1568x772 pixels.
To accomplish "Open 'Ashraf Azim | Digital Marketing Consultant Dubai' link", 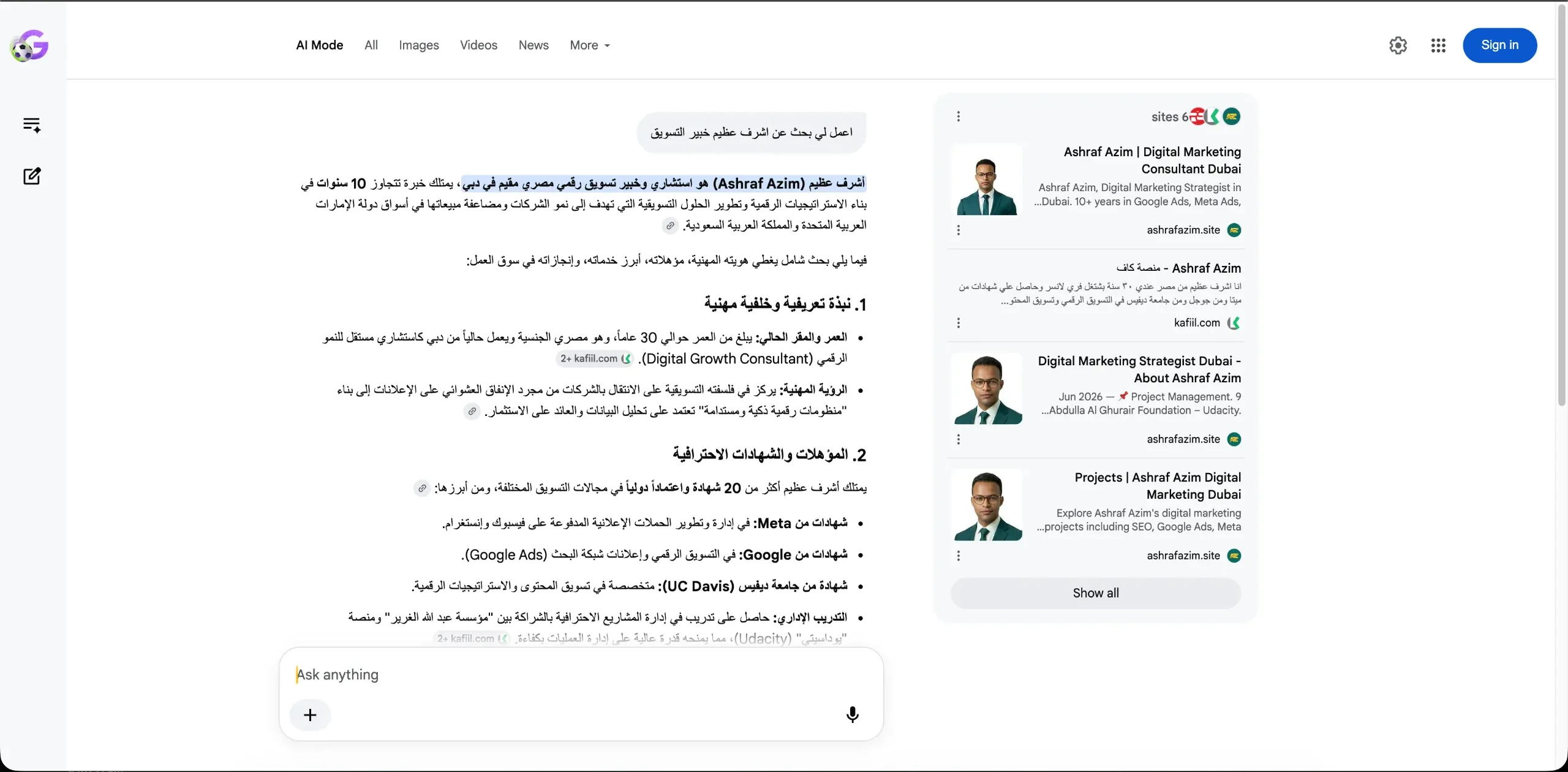I will 1152,161.
